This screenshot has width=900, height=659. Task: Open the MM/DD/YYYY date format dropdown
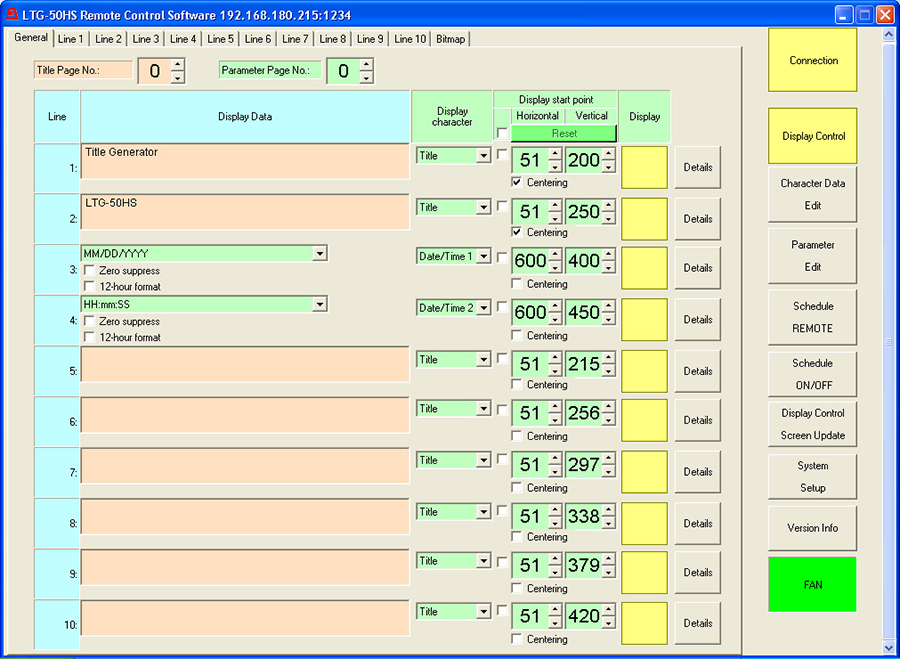click(319, 254)
